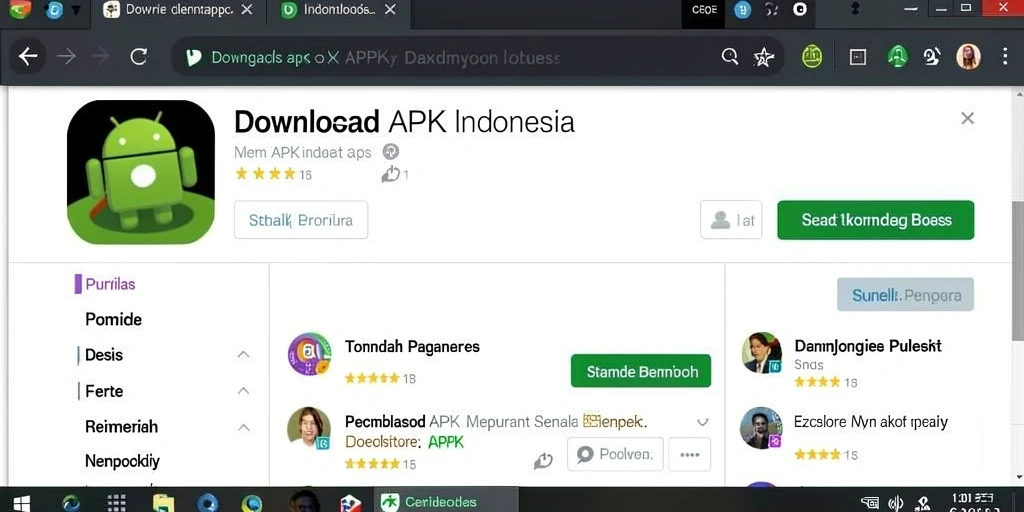Click the Ezcslore Nyn akof rpeaiy avatar

pyautogui.click(x=761, y=428)
